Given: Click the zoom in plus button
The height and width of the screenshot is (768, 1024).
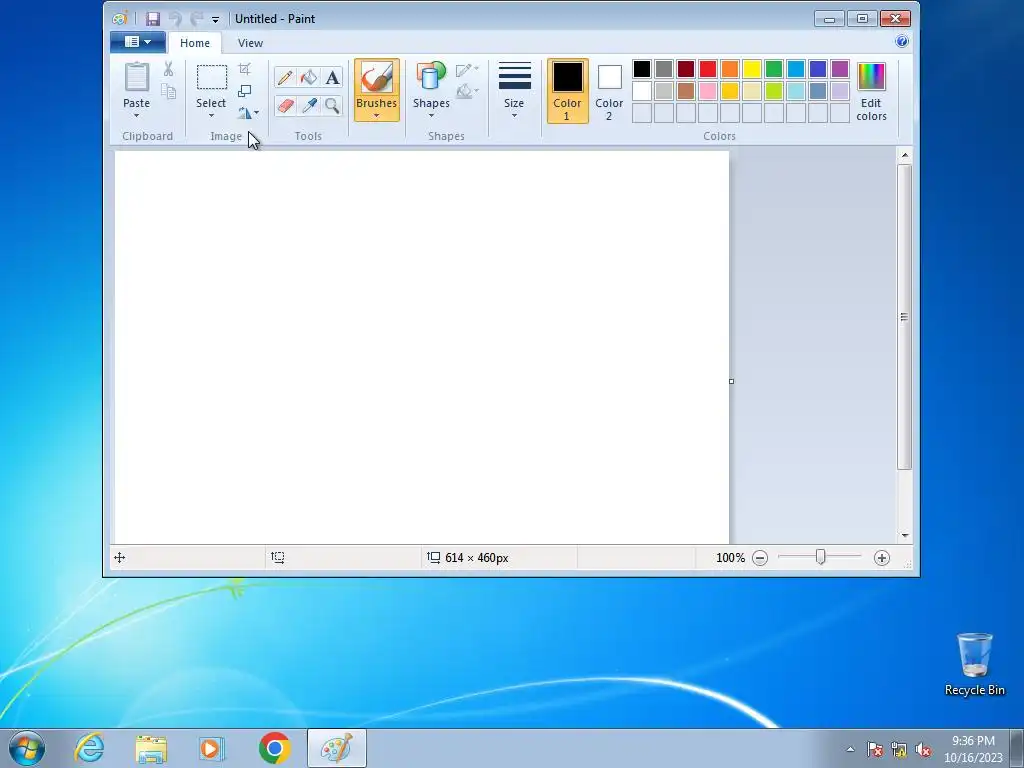Looking at the screenshot, I should click(x=882, y=558).
